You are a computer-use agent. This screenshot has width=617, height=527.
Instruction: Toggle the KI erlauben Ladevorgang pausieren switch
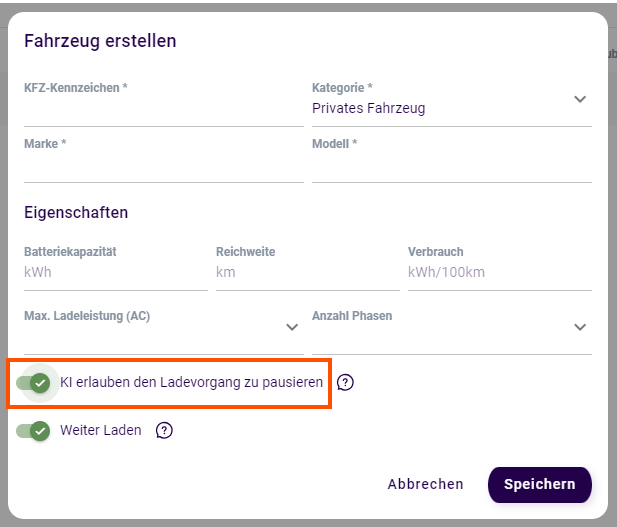click(33, 383)
